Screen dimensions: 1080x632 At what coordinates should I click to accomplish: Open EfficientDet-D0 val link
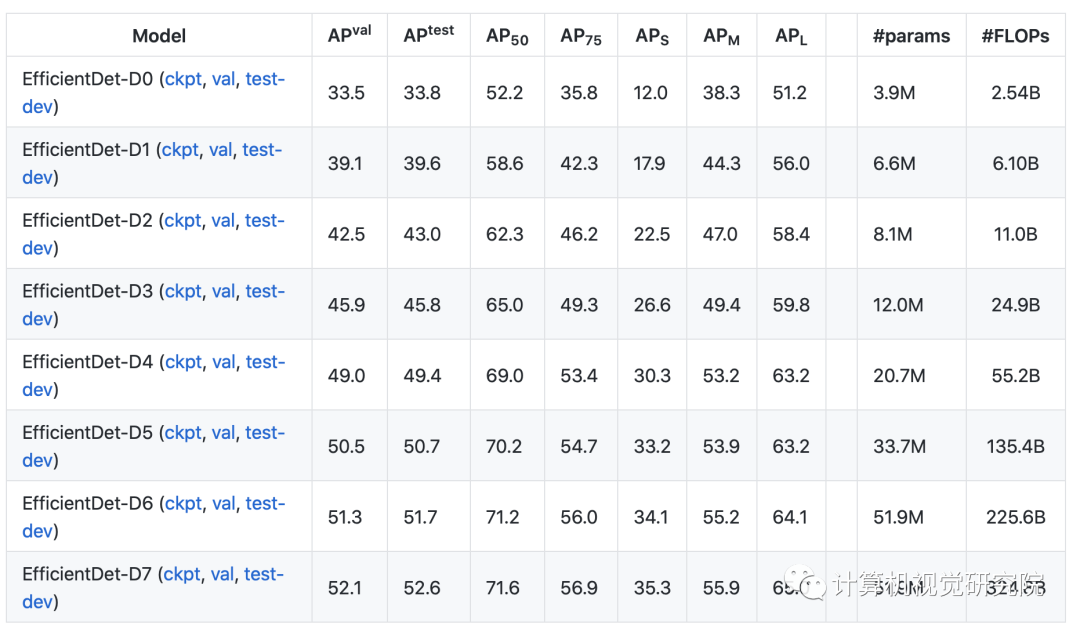click(223, 79)
